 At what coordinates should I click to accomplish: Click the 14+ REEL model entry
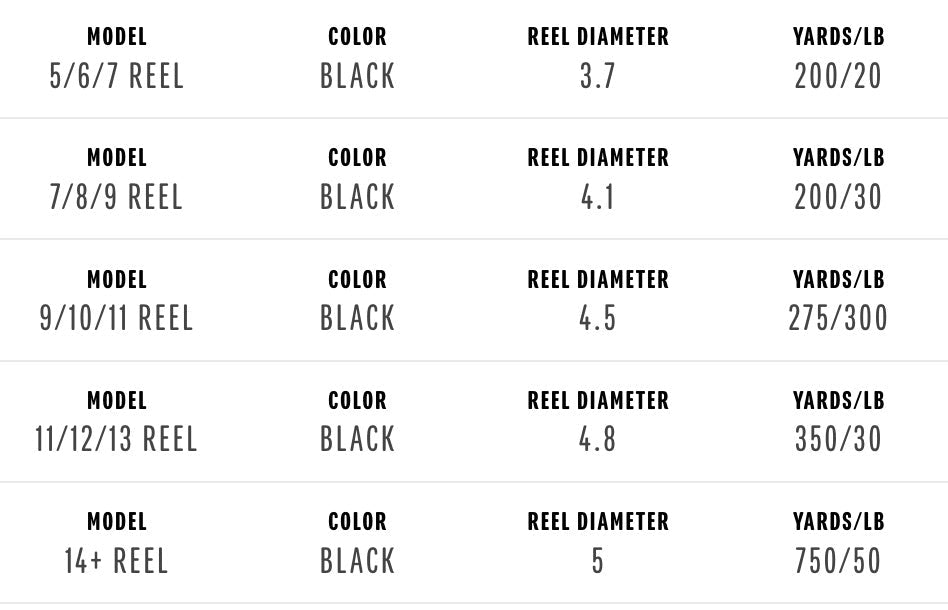point(117,562)
